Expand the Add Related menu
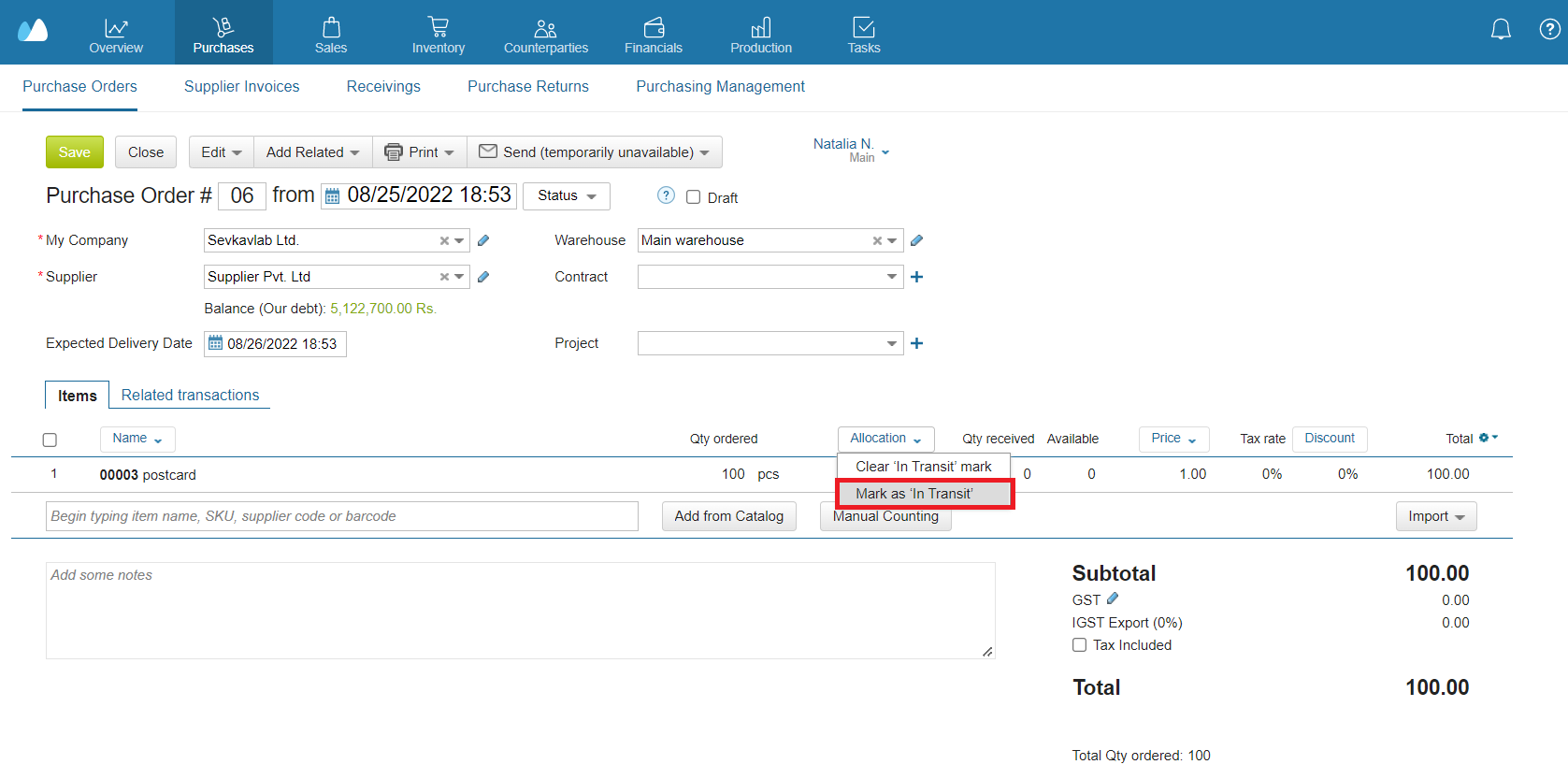 coord(313,152)
